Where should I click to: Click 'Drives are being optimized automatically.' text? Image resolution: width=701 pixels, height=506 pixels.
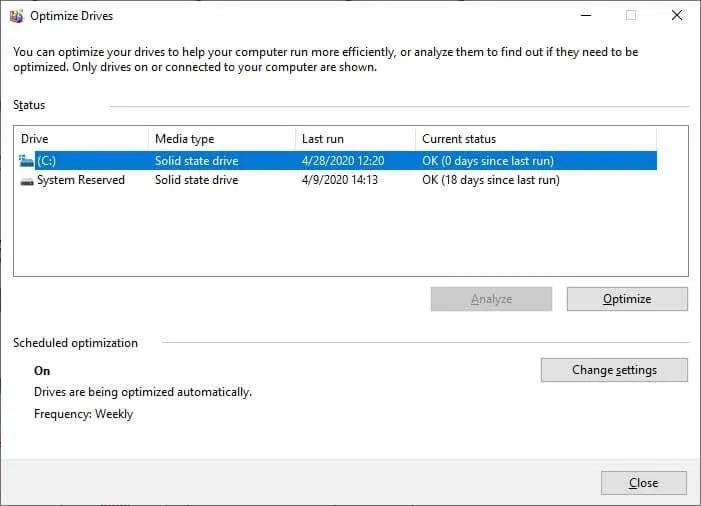(143, 392)
